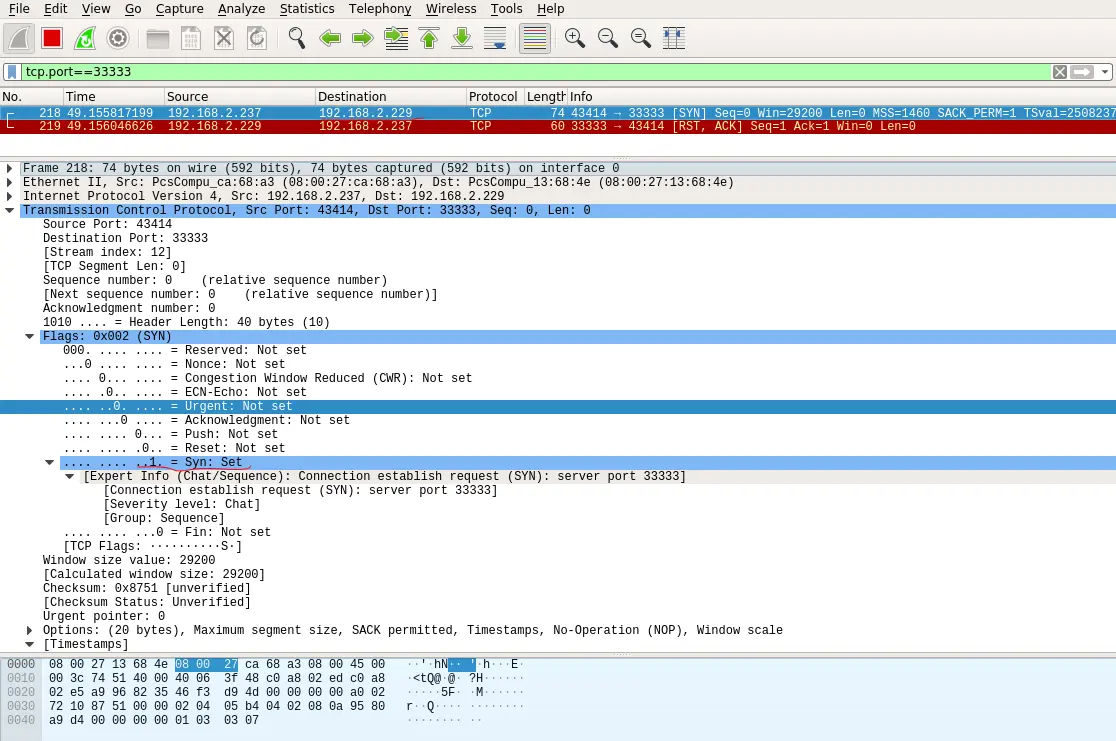The width and height of the screenshot is (1116, 741).
Task: Stop the running capture with the red square
Action: coord(52,38)
